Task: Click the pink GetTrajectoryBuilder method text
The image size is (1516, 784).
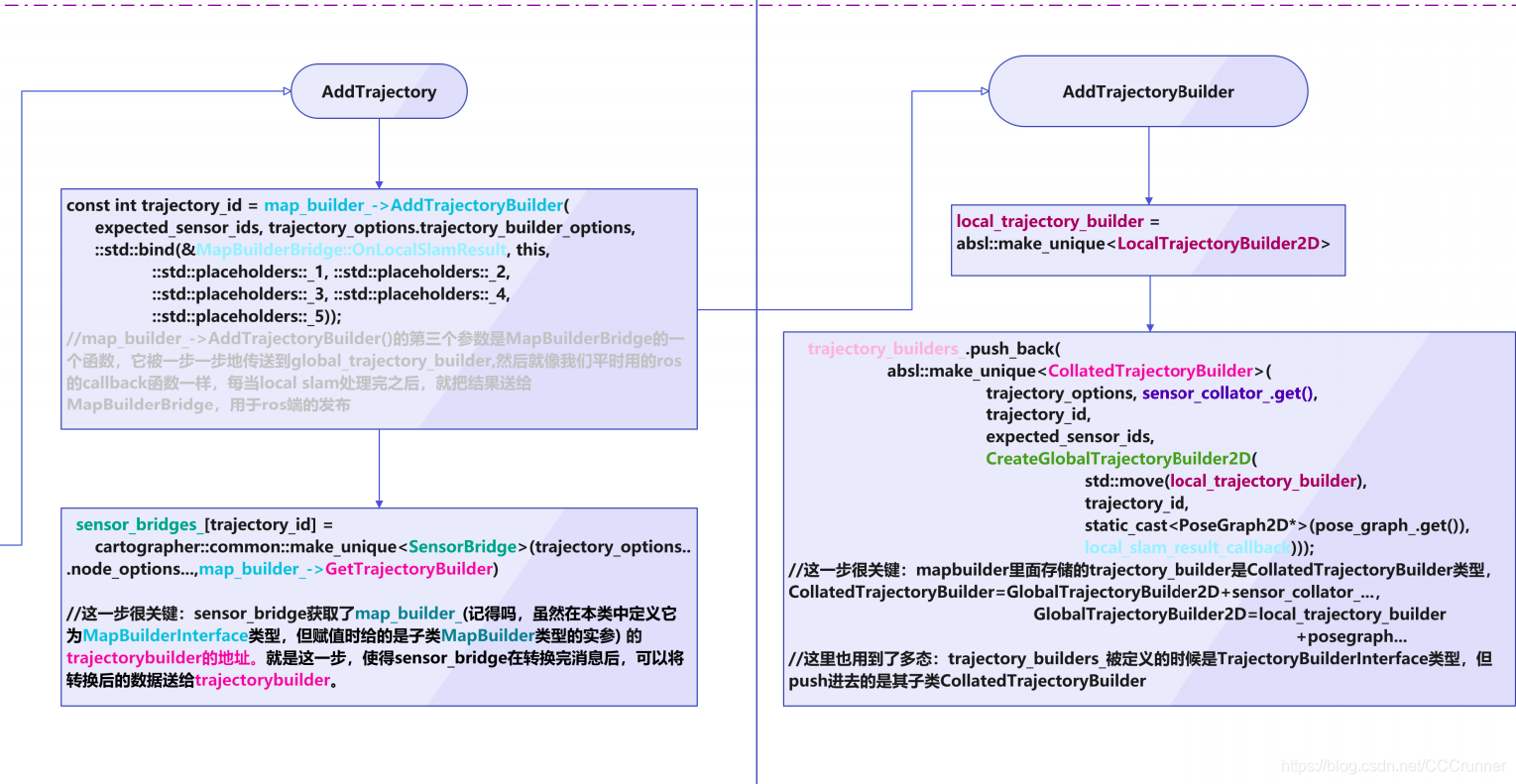Action: (408, 569)
